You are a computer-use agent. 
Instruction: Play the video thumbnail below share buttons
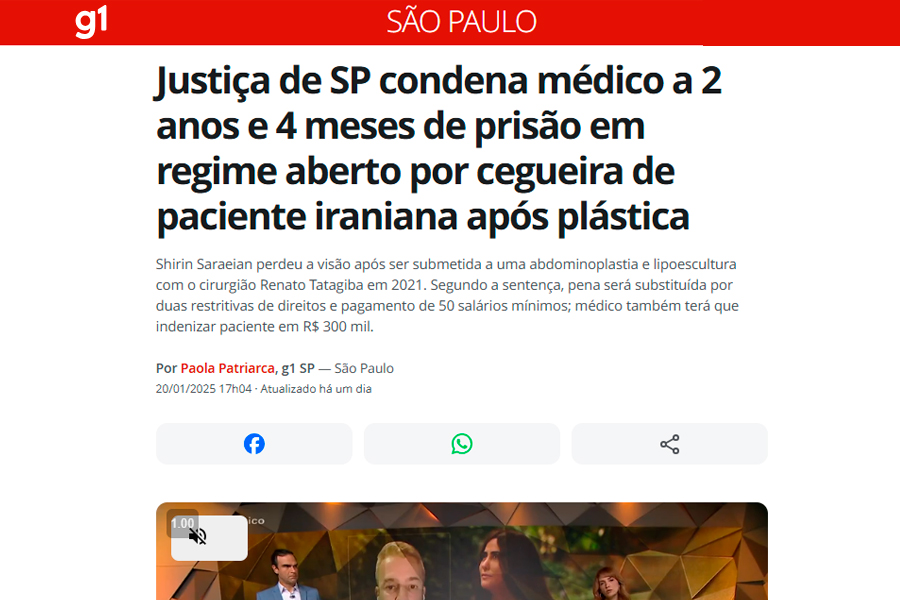[462, 551]
